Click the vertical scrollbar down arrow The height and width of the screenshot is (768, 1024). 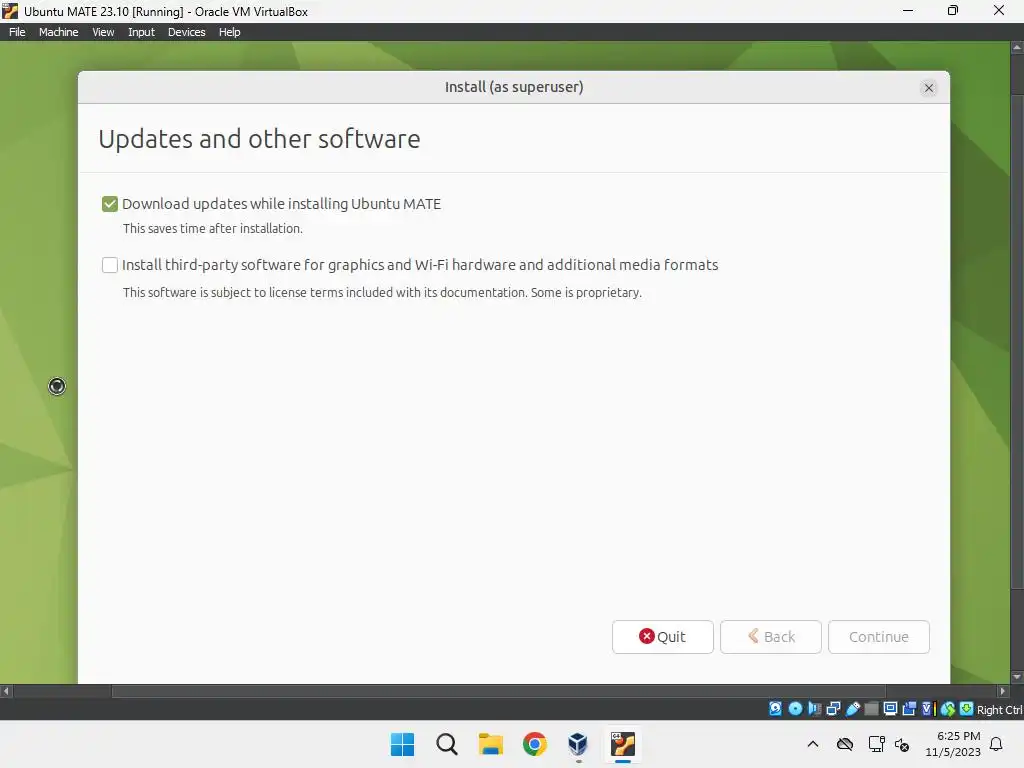tap(1017, 677)
